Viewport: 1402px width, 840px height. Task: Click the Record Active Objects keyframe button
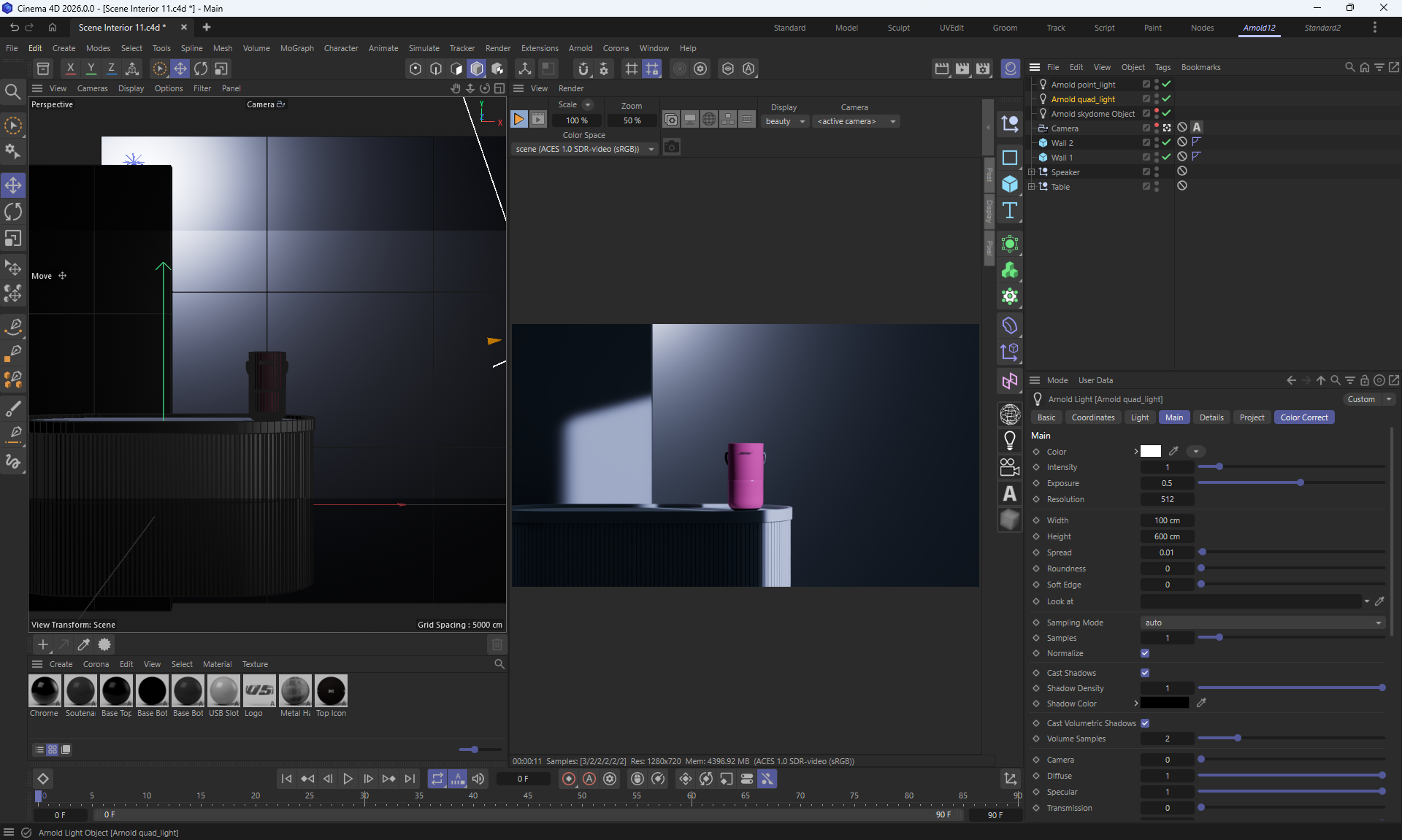[x=569, y=779]
